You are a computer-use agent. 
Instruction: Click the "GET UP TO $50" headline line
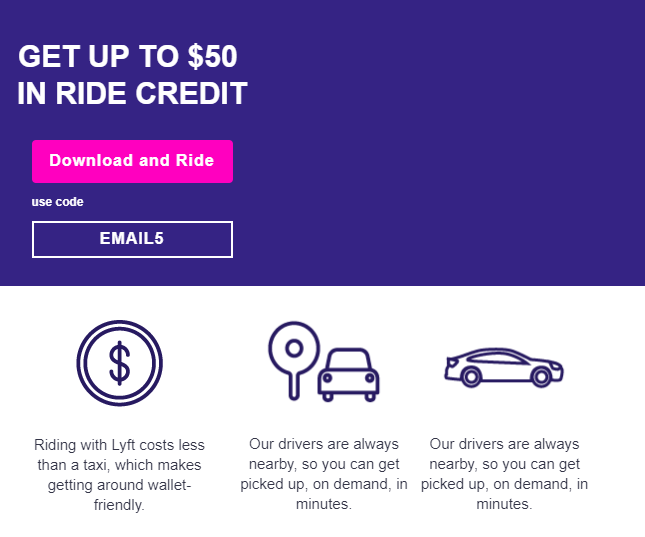coord(128,56)
